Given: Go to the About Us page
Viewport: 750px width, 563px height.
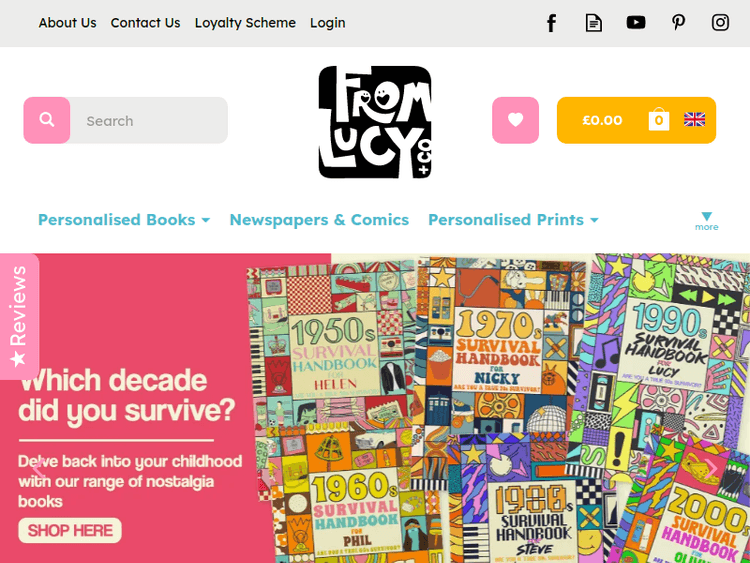Looking at the screenshot, I should [67, 23].
